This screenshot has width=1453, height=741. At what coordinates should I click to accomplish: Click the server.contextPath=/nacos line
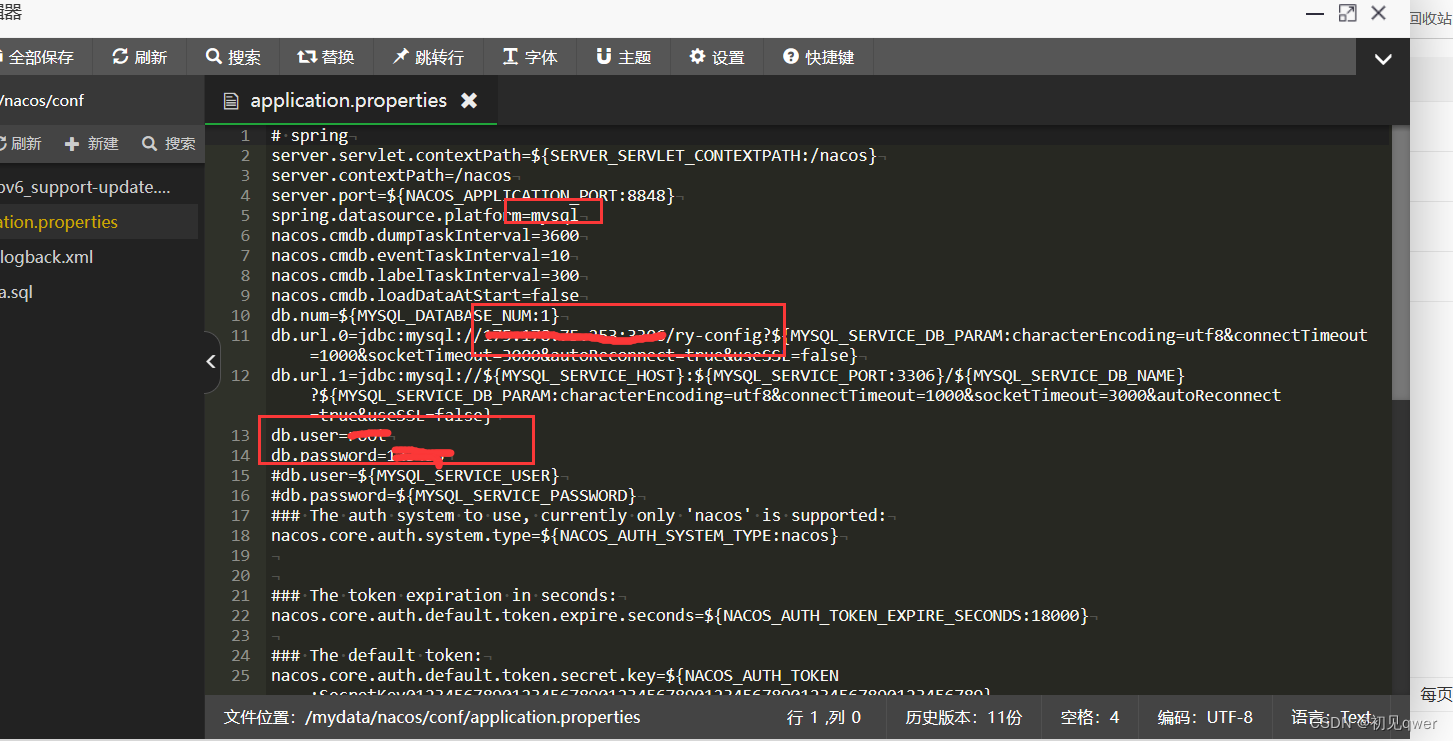(x=391, y=175)
